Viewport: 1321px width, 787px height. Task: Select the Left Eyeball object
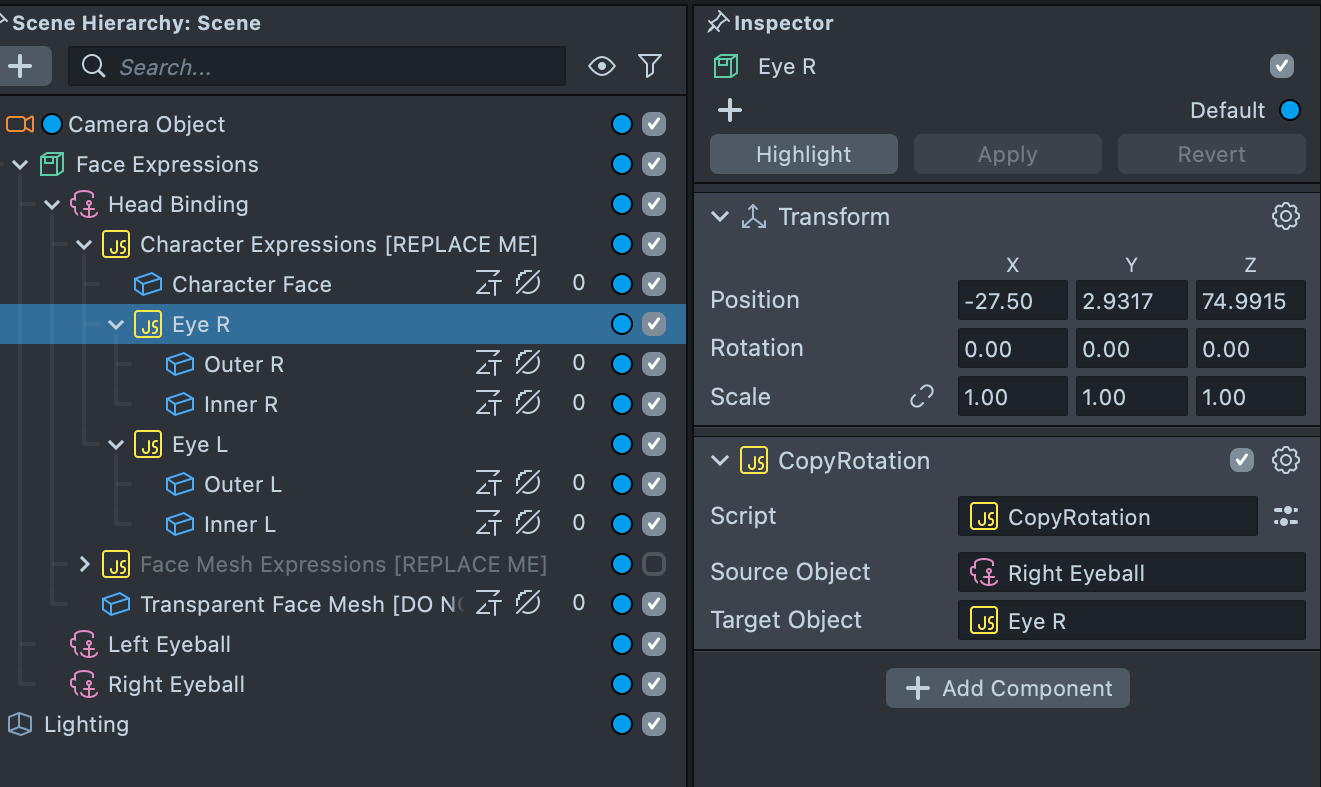[x=169, y=644]
